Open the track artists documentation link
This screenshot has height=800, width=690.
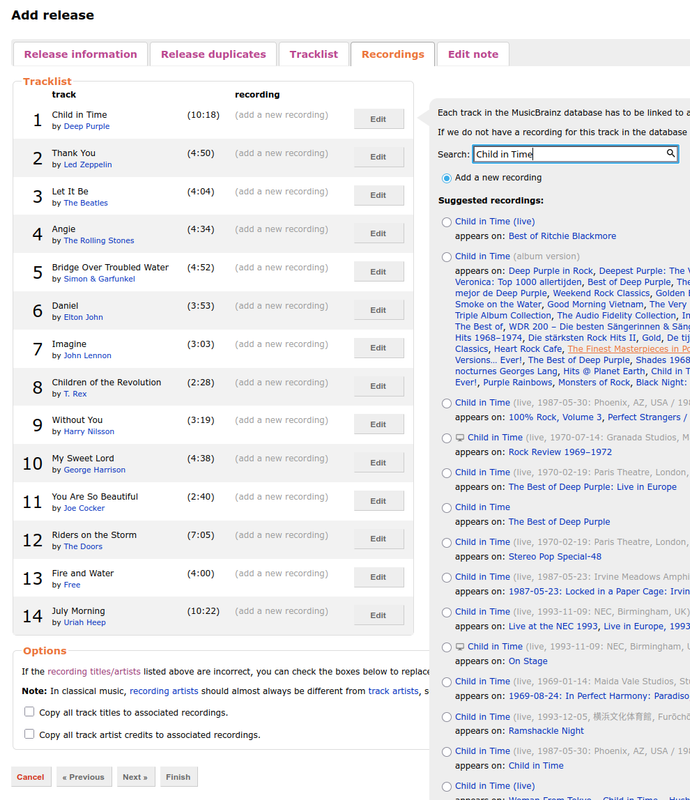click(x=393, y=691)
